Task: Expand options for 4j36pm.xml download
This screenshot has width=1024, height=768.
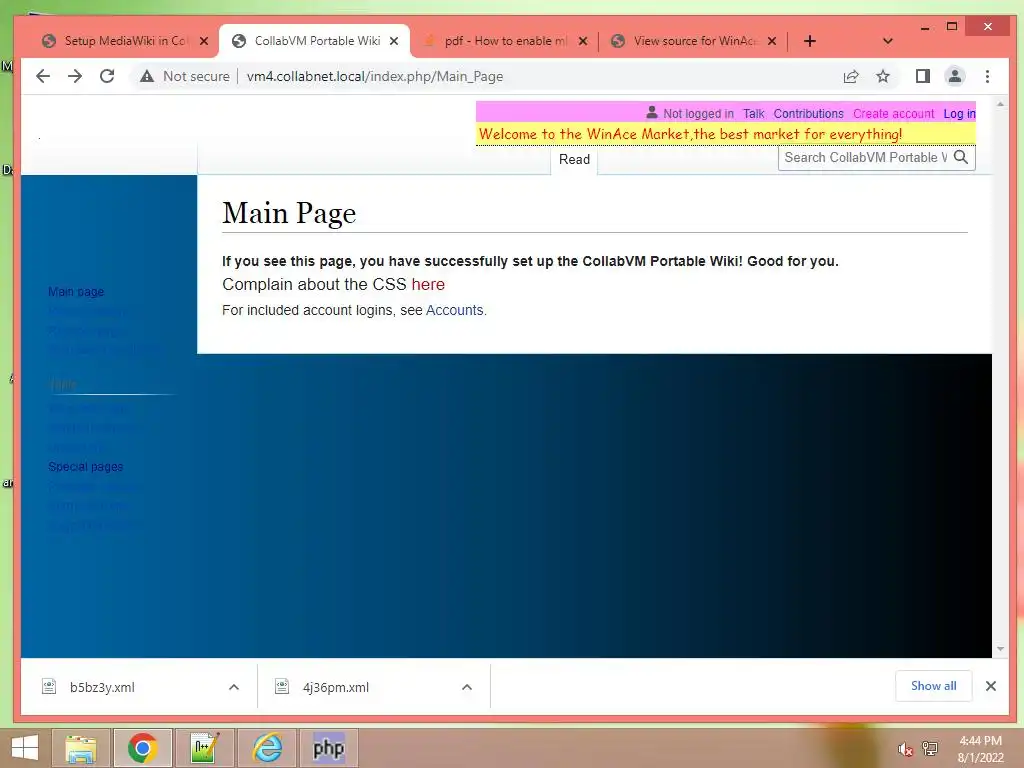Action: (x=467, y=687)
